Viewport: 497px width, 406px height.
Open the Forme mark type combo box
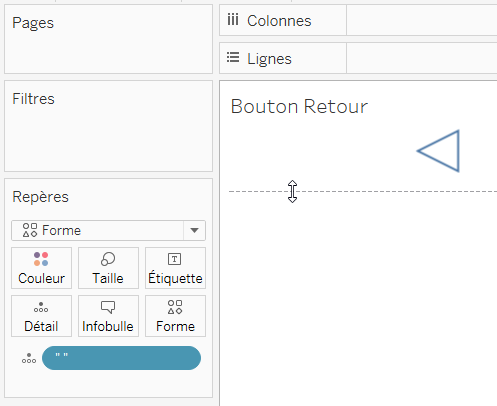point(108,230)
